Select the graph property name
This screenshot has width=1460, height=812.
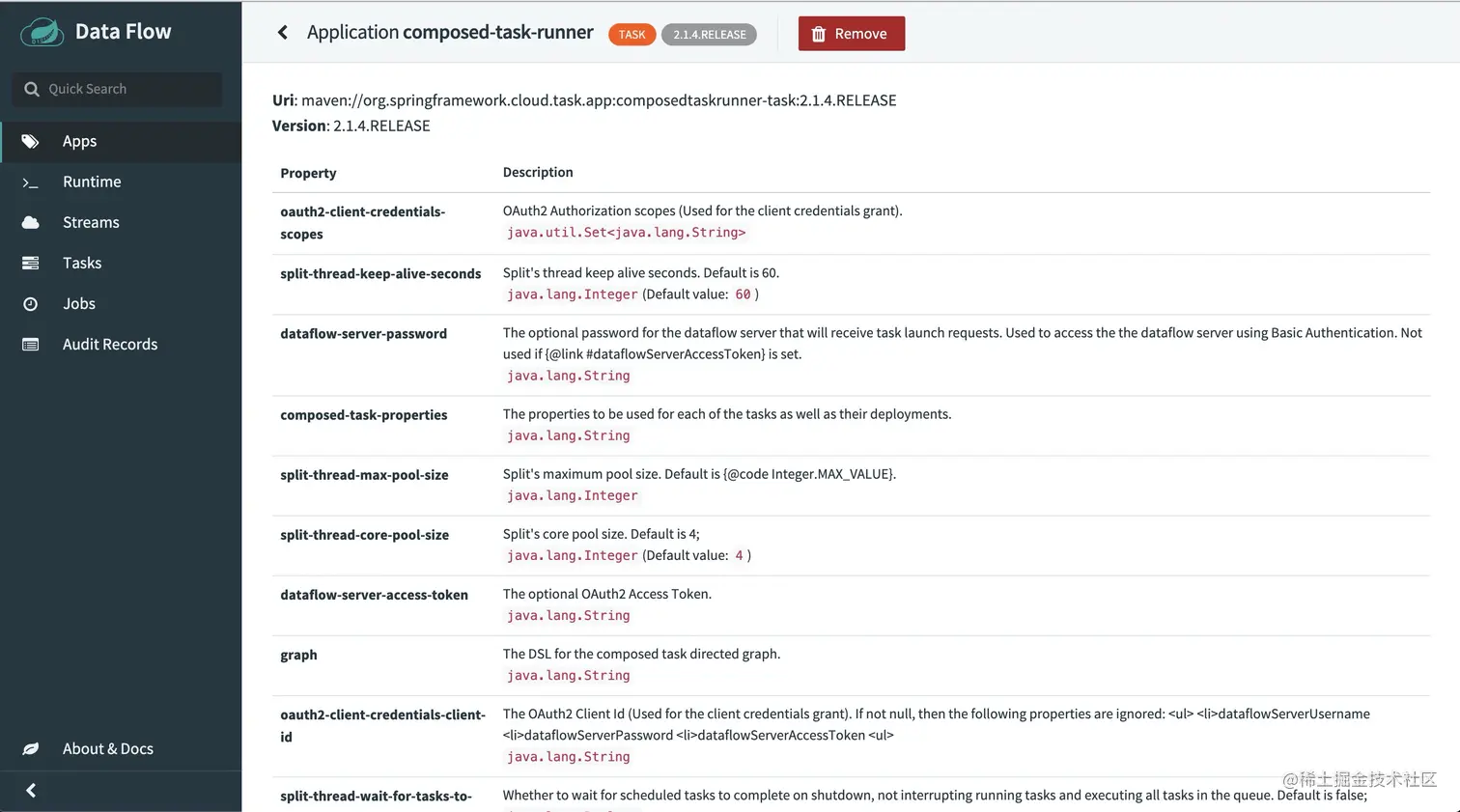click(298, 655)
